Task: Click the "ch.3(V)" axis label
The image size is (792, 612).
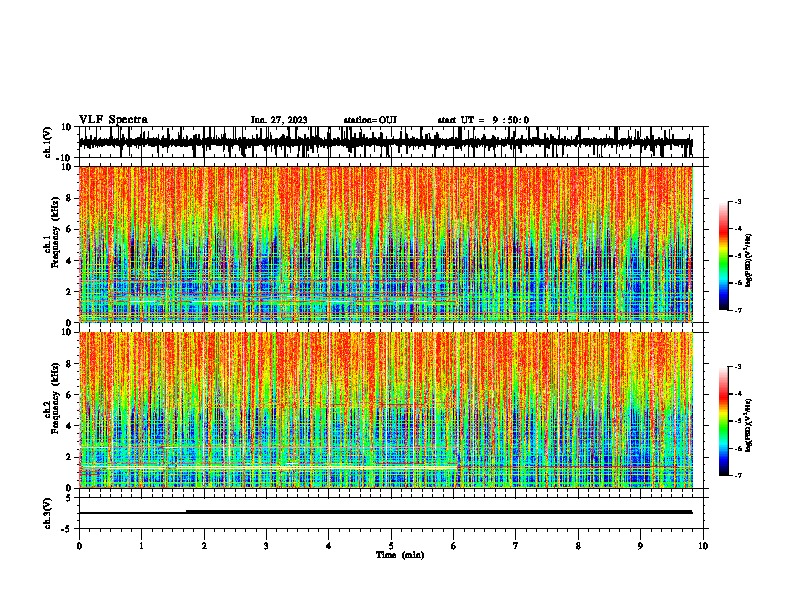Action: [48, 513]
